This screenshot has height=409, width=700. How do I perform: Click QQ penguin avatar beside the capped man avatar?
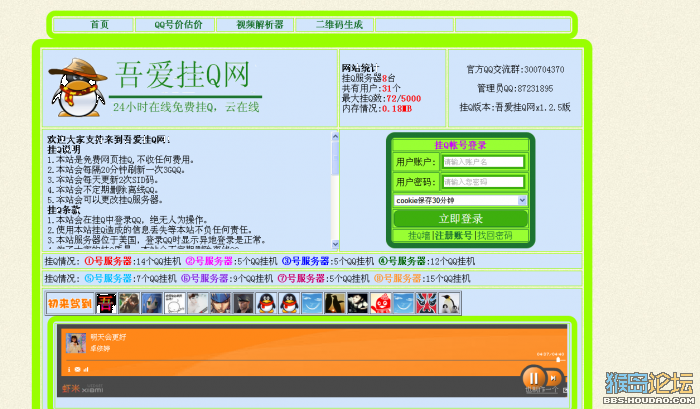pyautogui.click(x=266, y=304)
